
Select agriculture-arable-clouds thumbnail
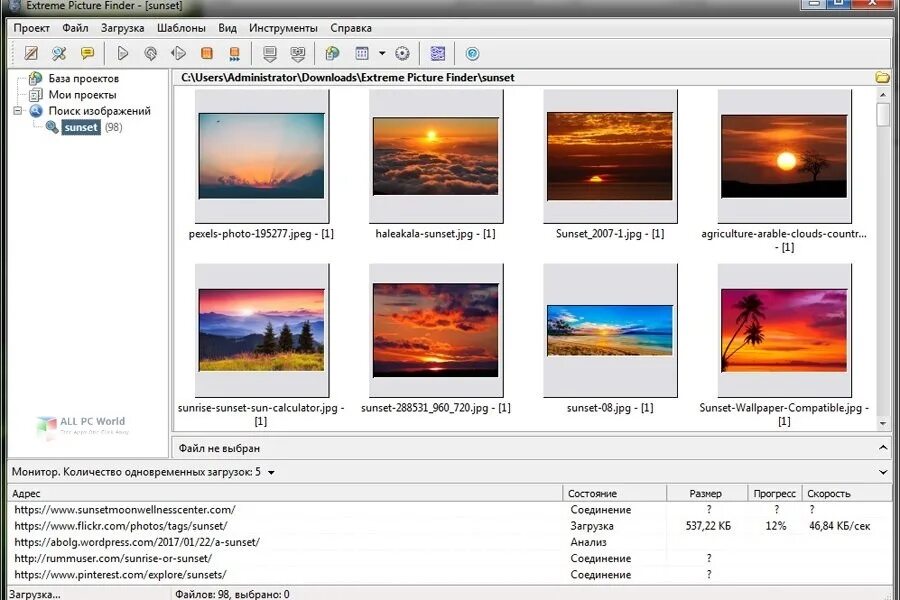(x=784, y=156)
